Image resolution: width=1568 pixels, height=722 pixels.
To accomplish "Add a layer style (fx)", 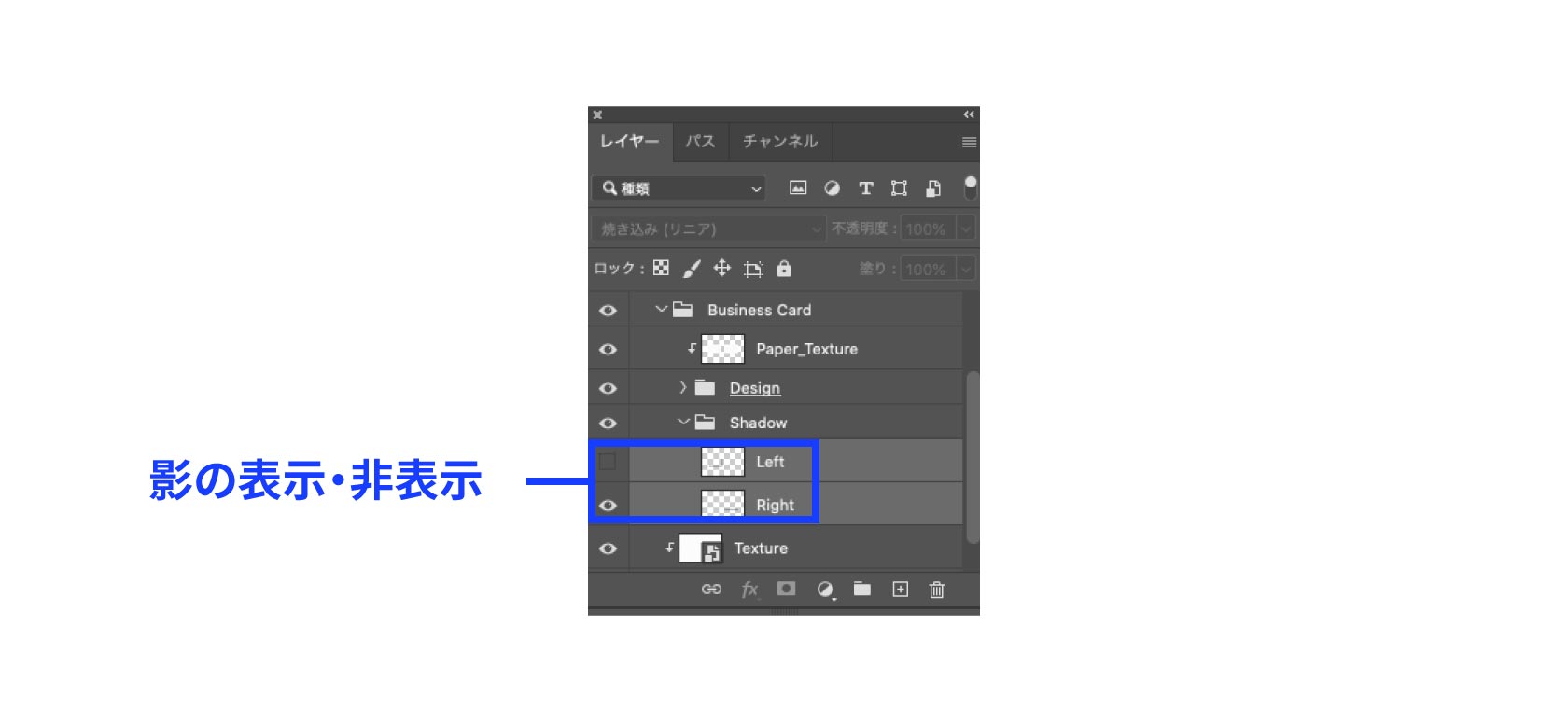I will point(749,590).
